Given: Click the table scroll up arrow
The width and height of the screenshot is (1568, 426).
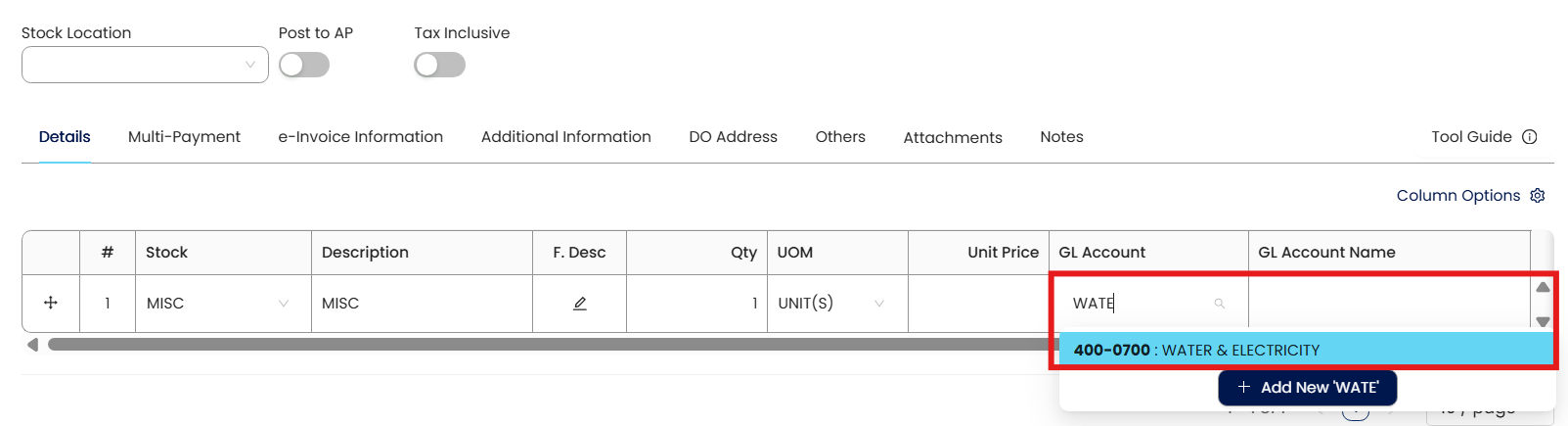Looking at the screenshot, I should tap(1543, 287).
